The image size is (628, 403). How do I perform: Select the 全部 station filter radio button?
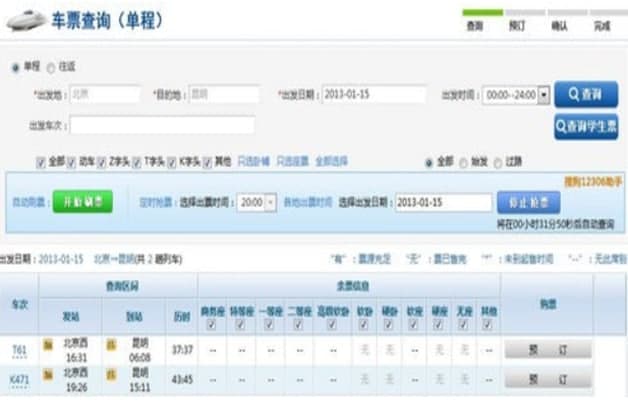click(x=429, y=163)
